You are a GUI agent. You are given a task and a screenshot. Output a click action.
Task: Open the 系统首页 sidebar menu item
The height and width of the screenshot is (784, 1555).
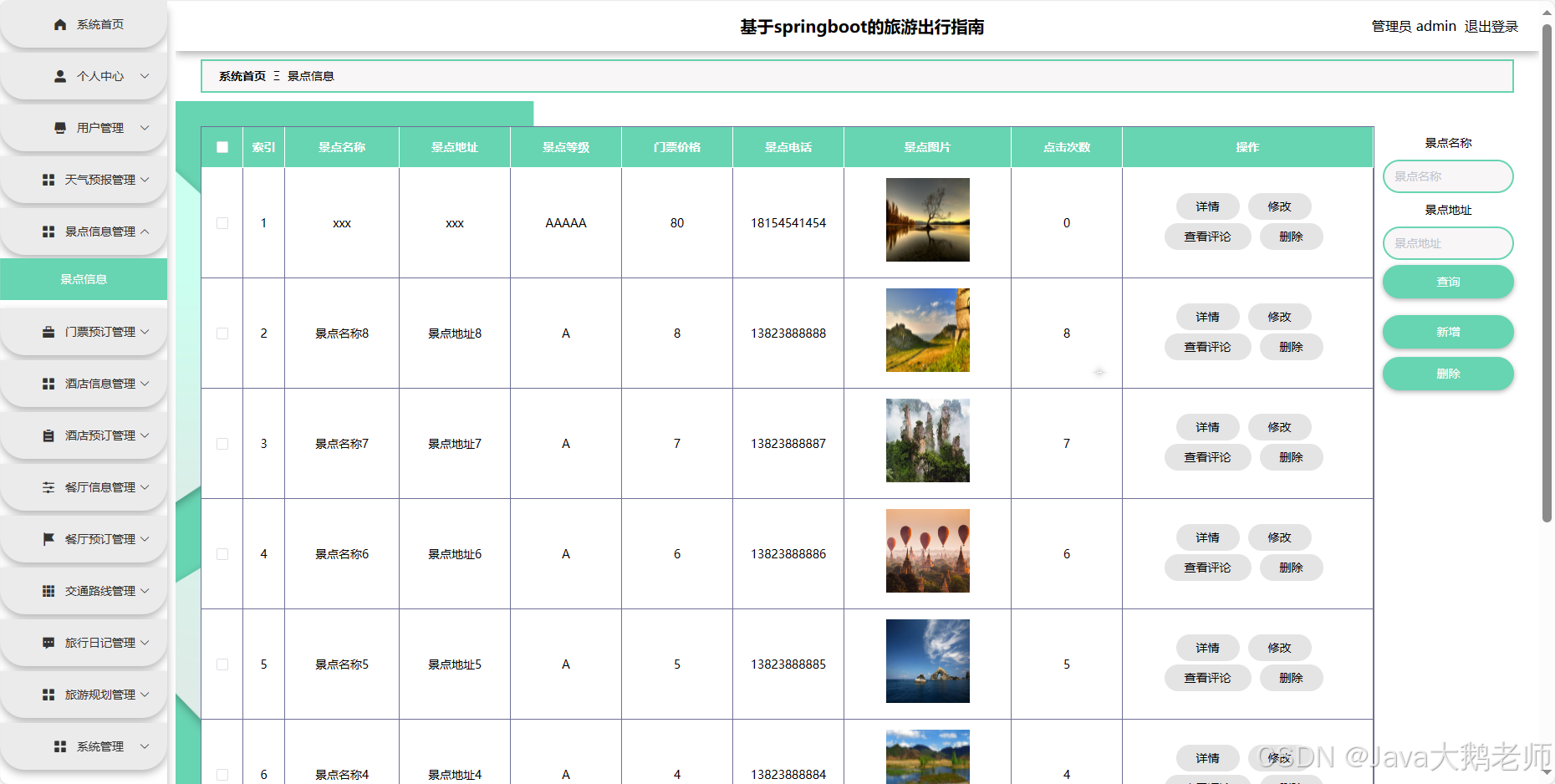(84, 24)
